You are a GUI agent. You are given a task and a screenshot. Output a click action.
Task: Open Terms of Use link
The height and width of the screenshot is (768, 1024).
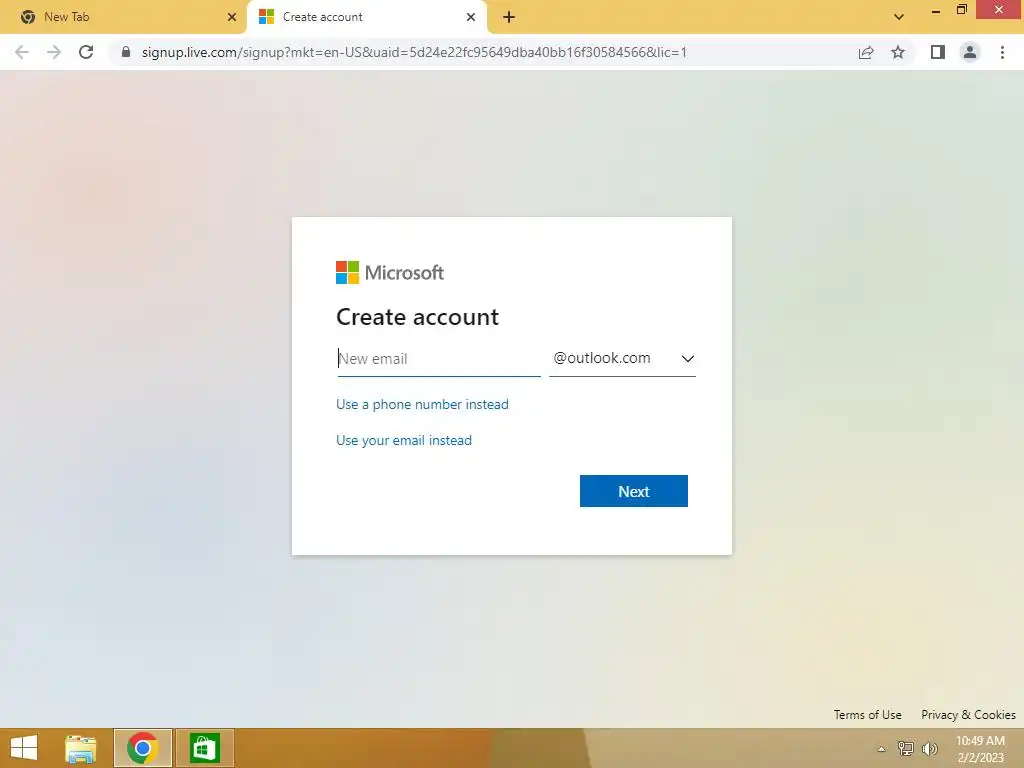click(867, 714)
